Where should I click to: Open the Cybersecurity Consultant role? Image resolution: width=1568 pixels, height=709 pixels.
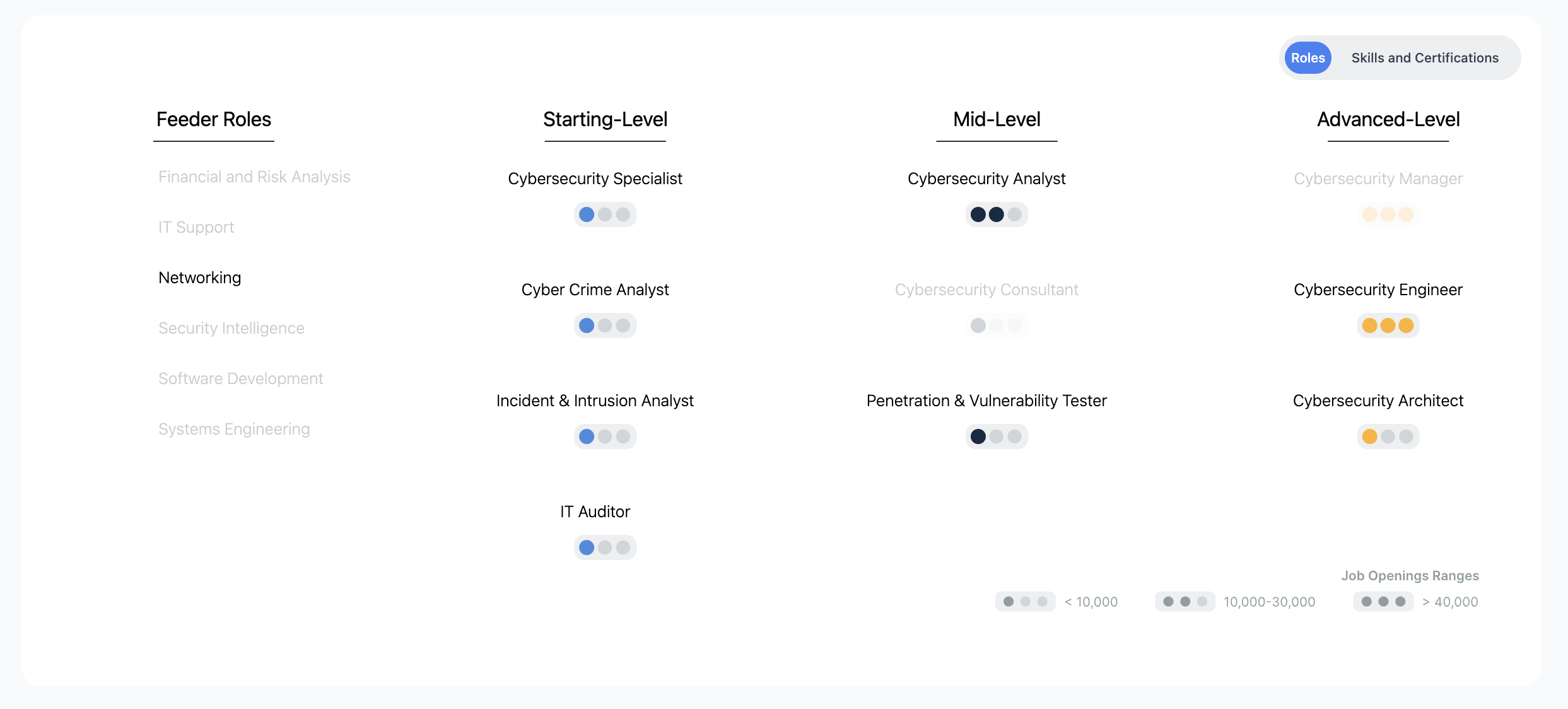tap(986, 290)
